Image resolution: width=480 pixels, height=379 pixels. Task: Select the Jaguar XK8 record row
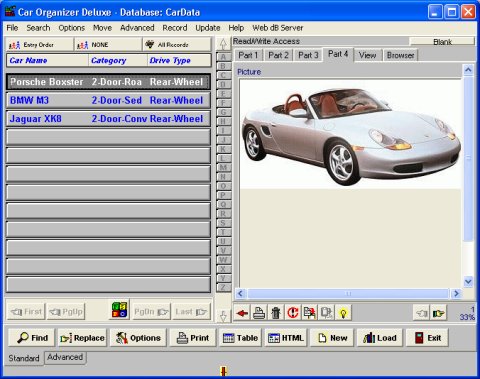108,119
